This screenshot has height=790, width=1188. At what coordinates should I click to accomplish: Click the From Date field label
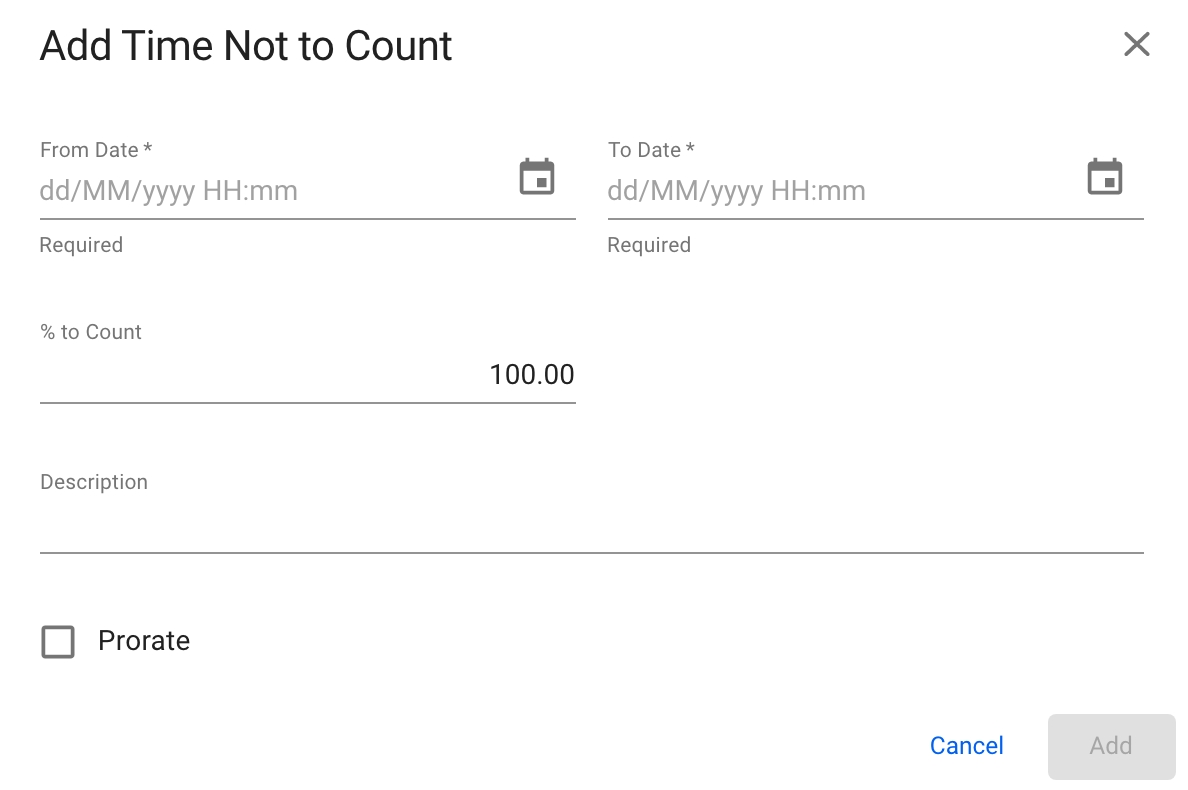point(89,150)
